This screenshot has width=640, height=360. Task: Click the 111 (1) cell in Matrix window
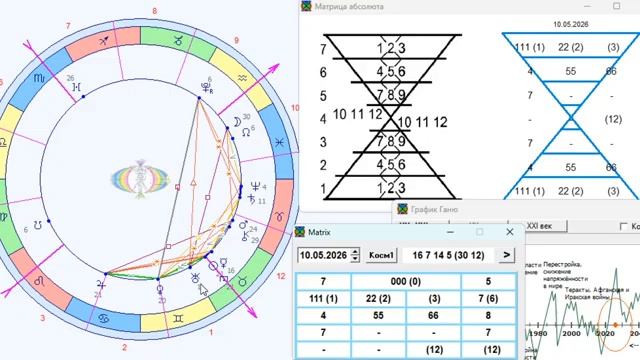[x=323, y=298]
